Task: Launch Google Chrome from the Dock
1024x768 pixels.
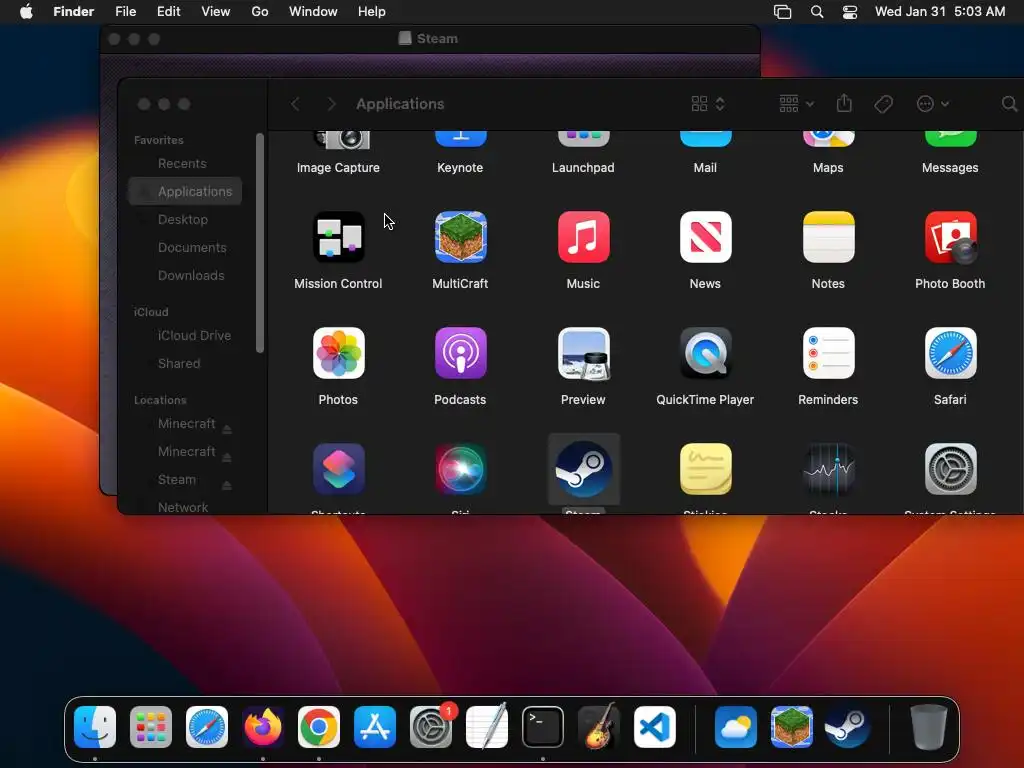Action: click(319, 727)
